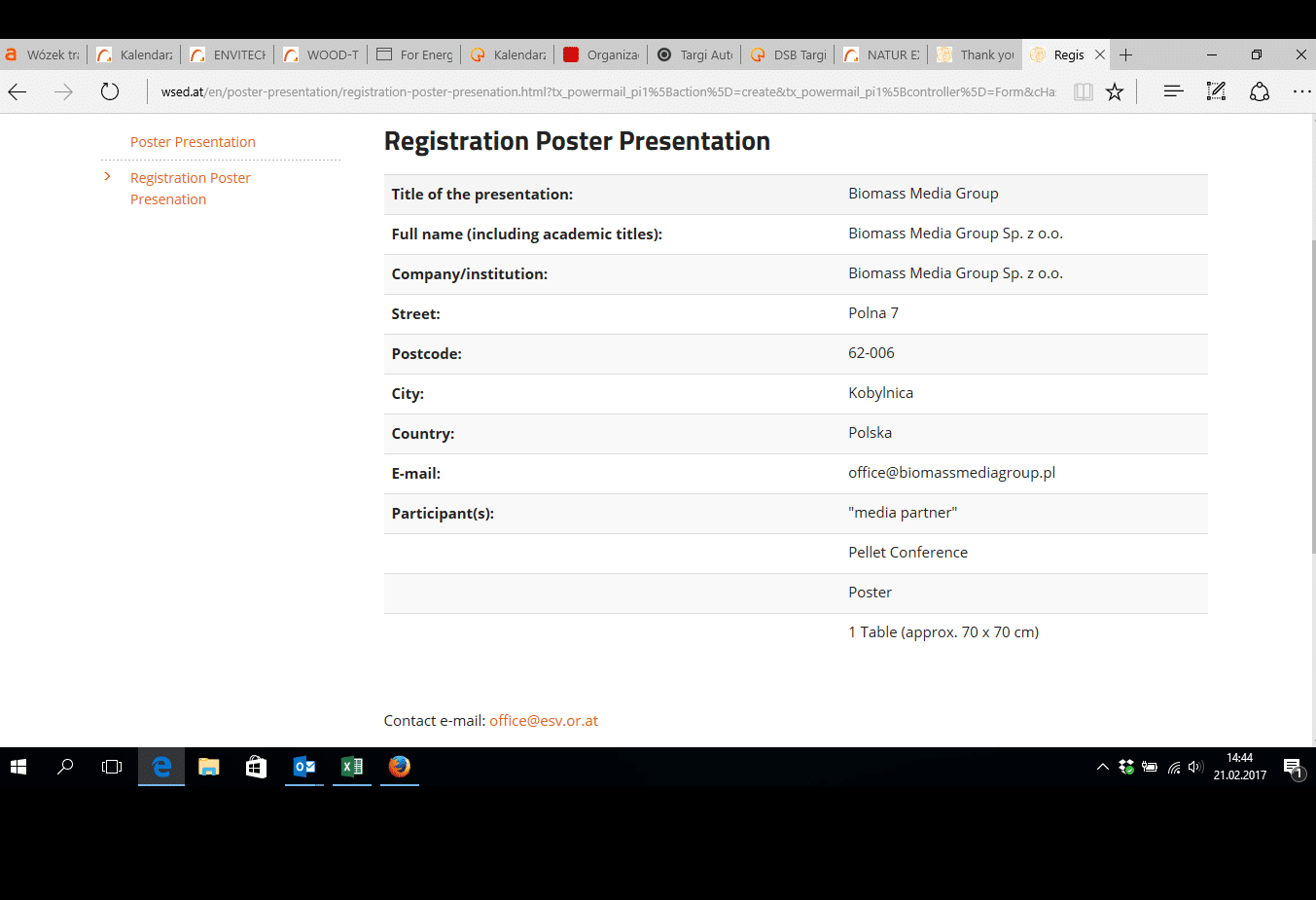Click the Polna 7 street value
Screen dimensions: 1316x900
coord(872,313)
